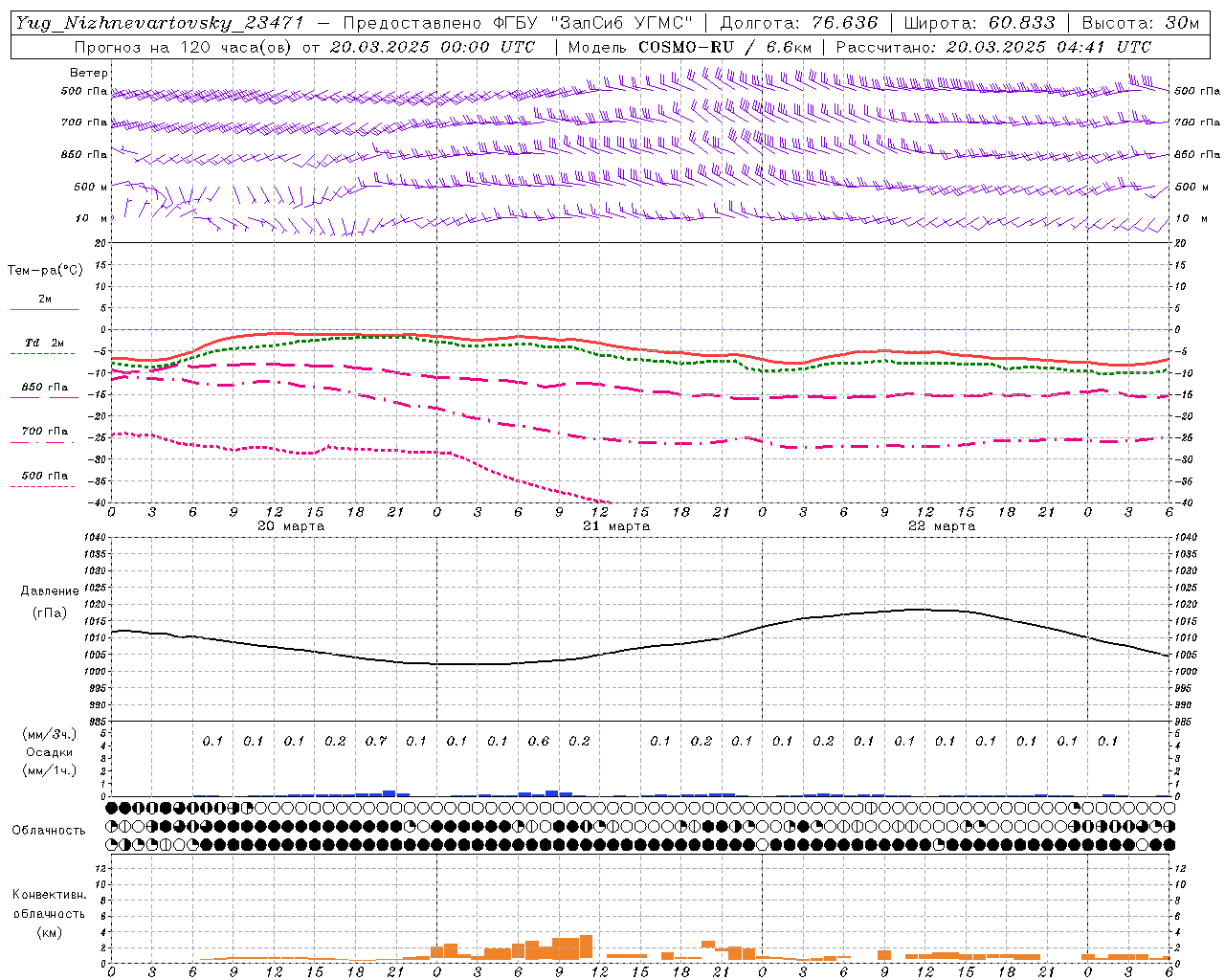Click the 700 гПа temperature legend entry

coord(44,431)
